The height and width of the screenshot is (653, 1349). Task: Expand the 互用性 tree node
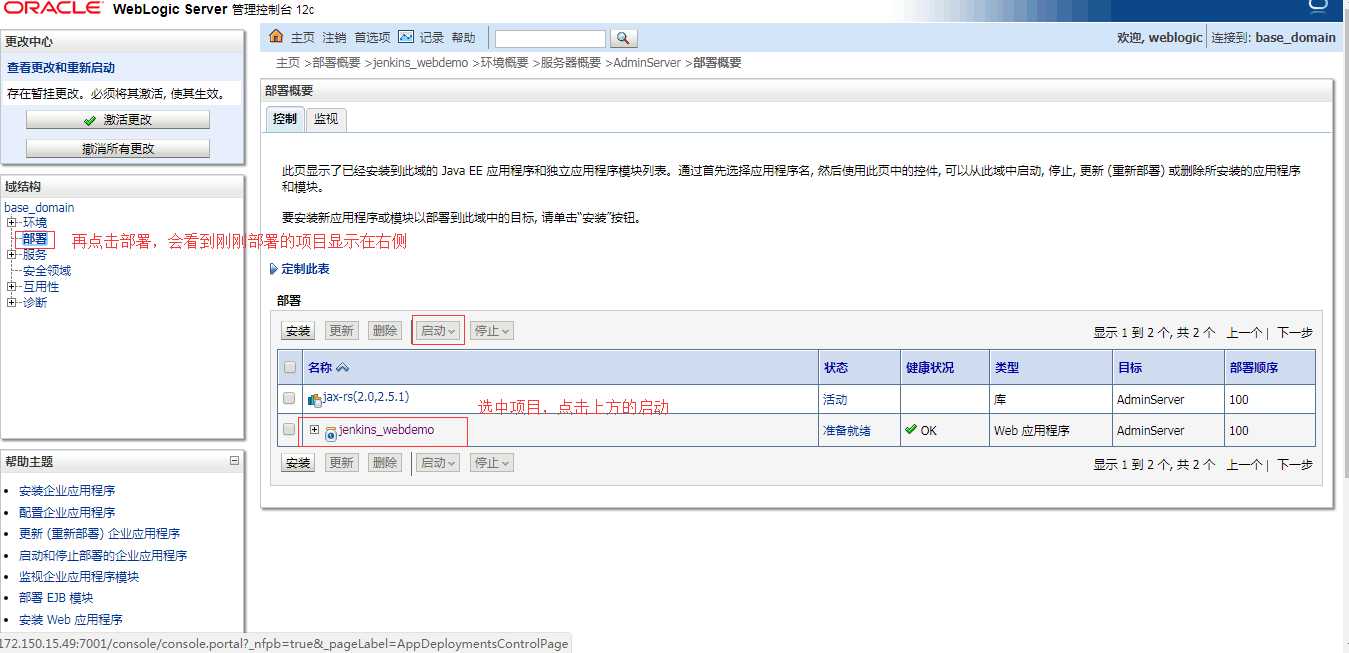11,286
